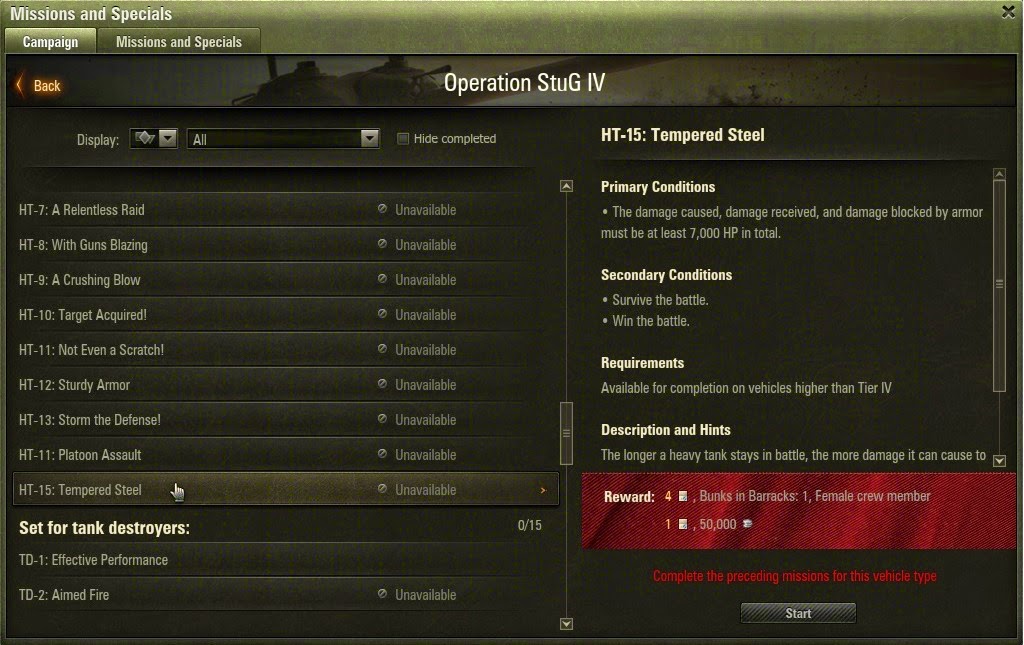This screenshot has width=1024, height=645.
Task: Open the vehicle type display dropdown
Action: (x=153, y=138)
